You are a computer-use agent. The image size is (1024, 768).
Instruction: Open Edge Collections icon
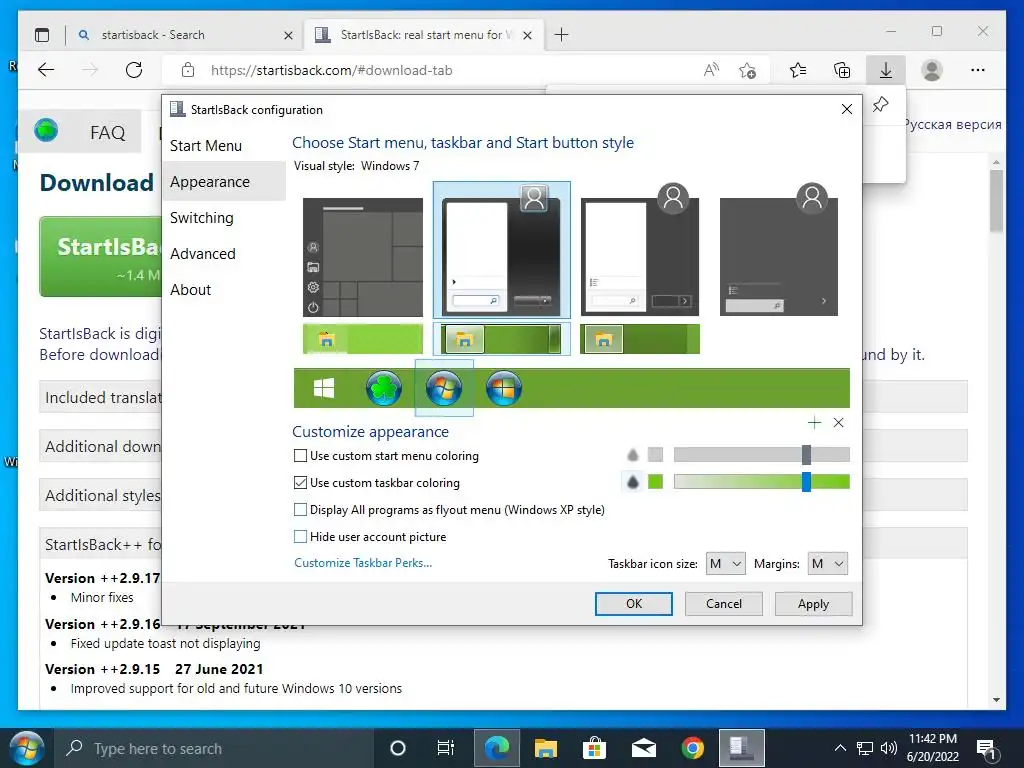pos(842,70)
